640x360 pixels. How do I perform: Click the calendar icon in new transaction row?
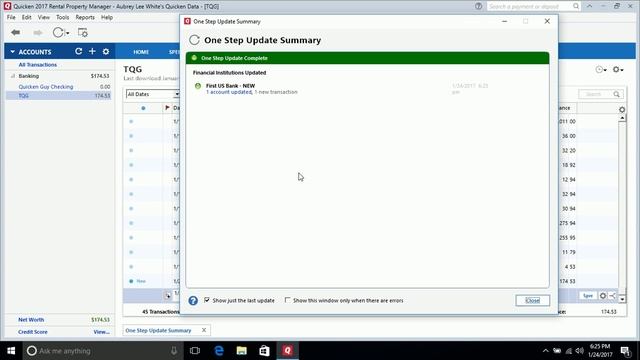tap(168, 296)
